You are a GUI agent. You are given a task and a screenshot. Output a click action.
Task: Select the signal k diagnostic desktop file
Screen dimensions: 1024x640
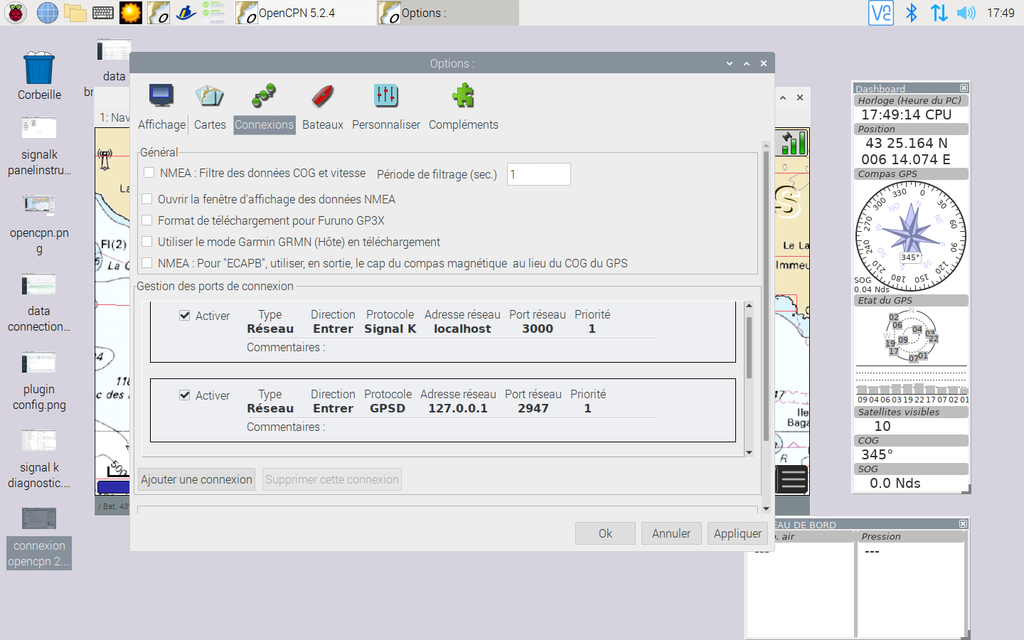point(39,460)
